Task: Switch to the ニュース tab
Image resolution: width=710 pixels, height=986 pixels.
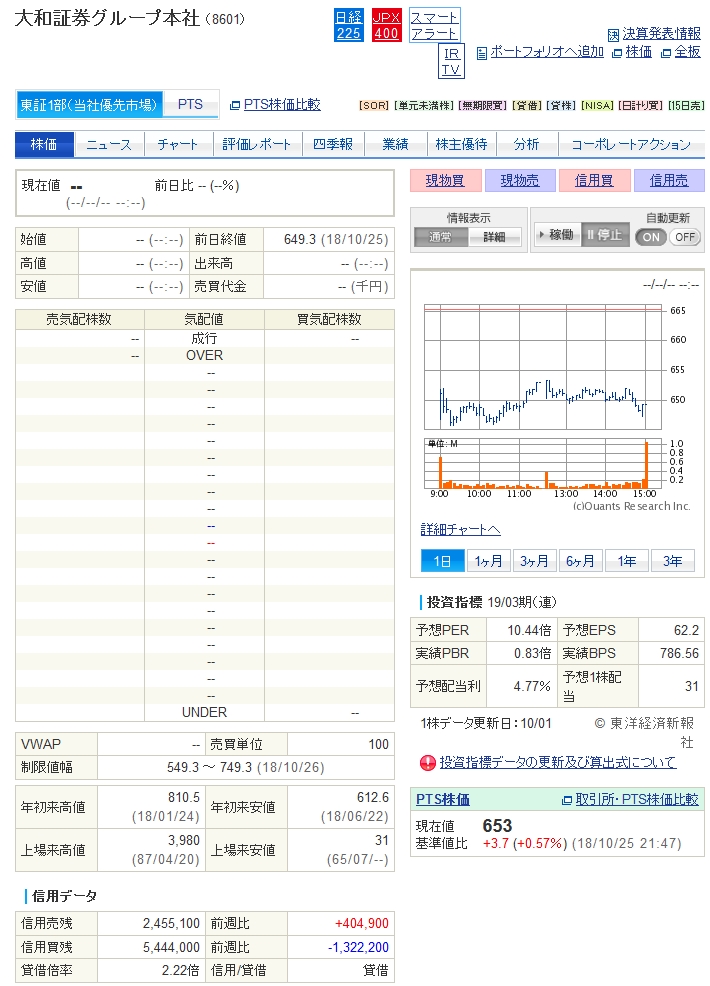Action: [x=109, y=145]
